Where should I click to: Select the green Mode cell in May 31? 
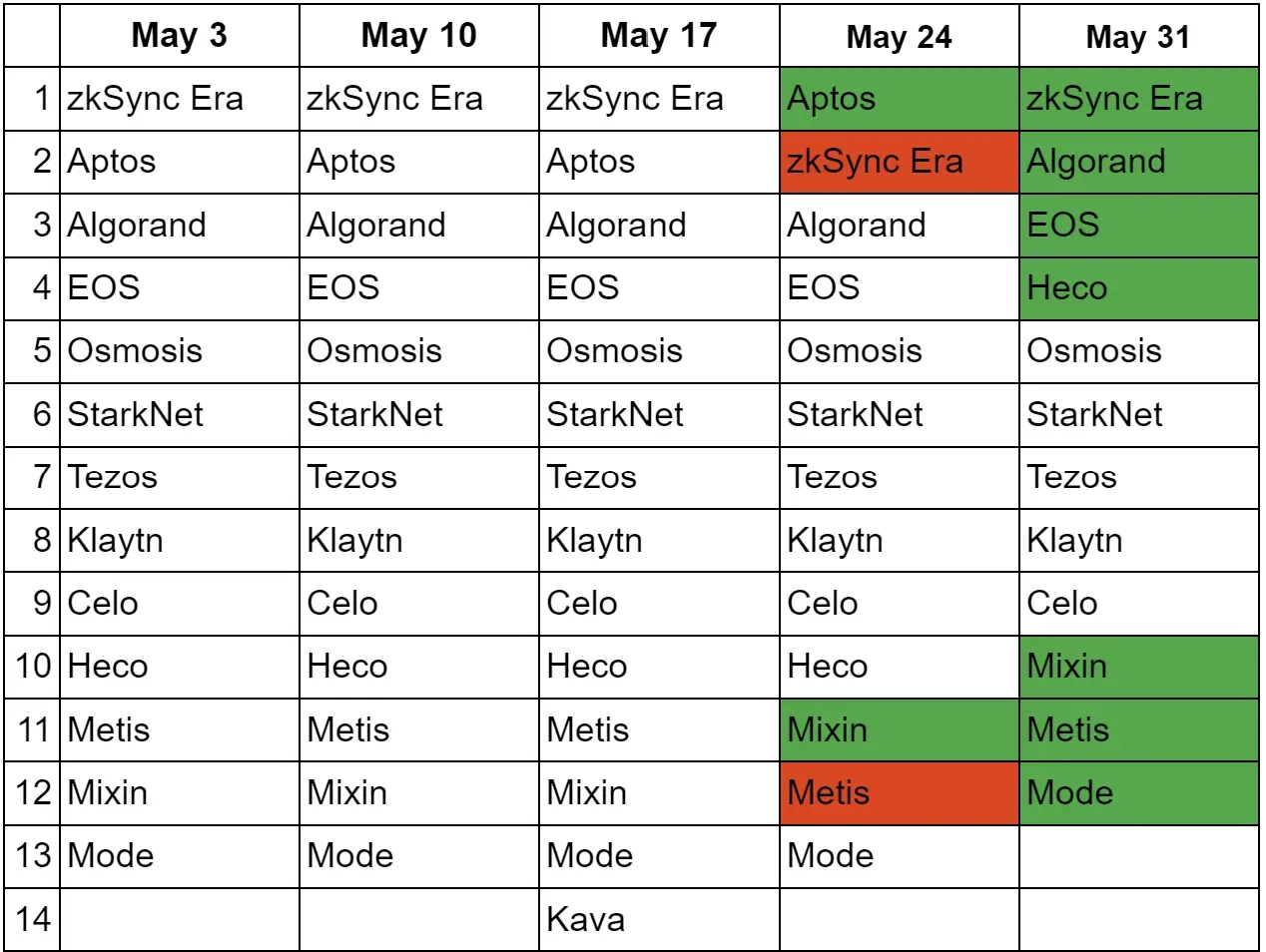(1138, 793)
